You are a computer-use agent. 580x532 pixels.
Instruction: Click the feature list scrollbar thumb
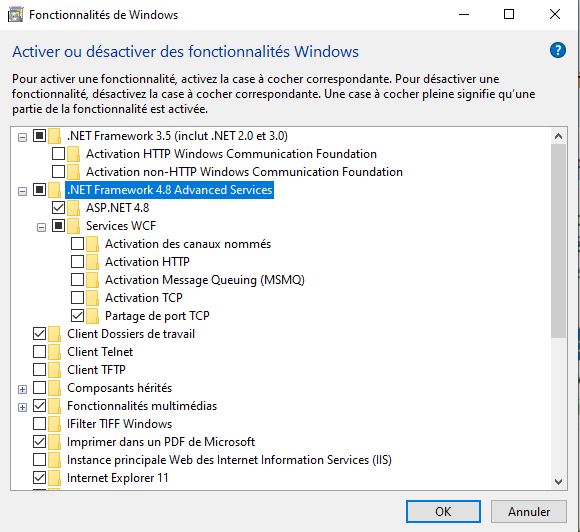coord(559,241)
